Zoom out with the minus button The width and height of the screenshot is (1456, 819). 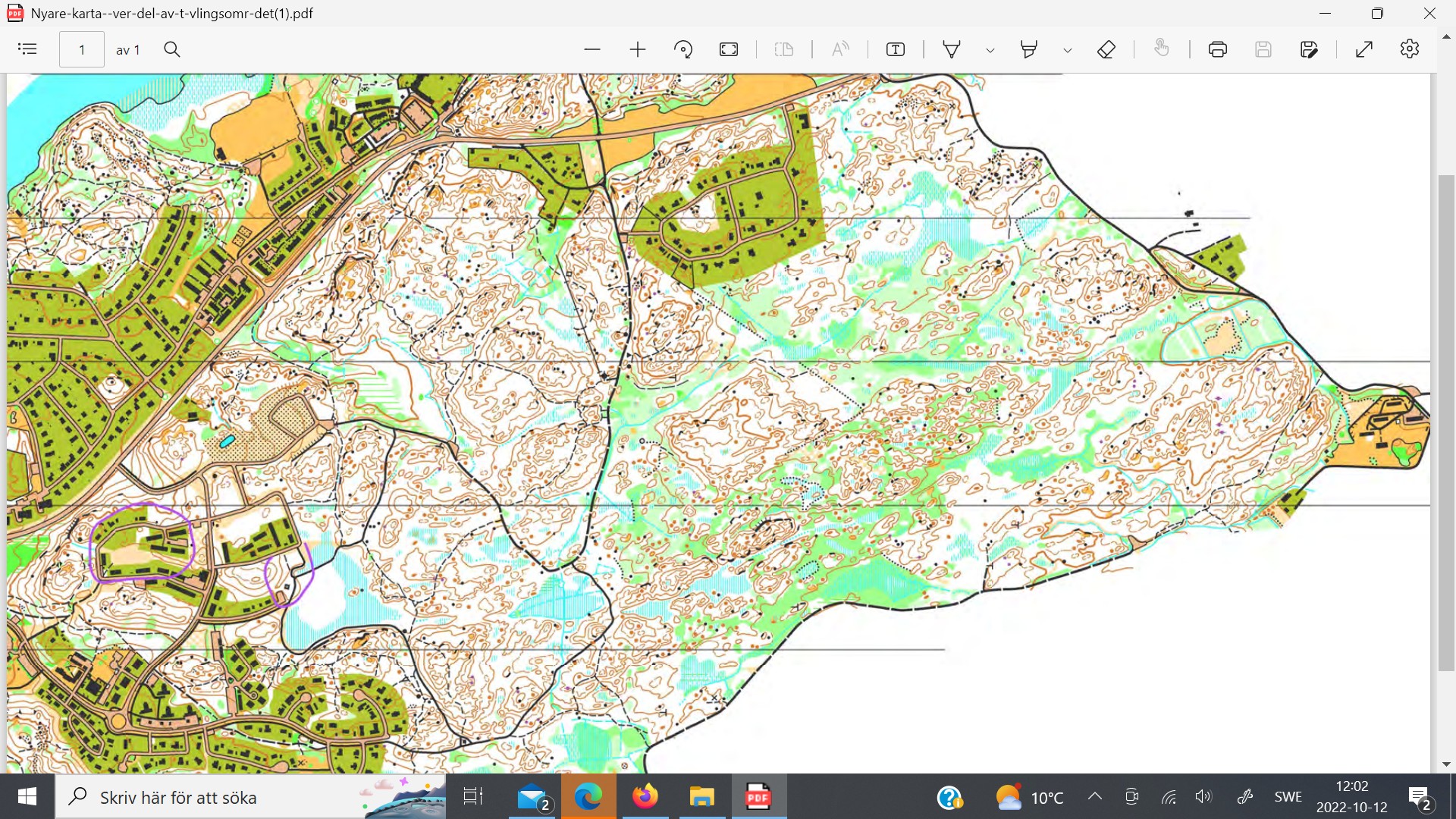pyautogui.click(x=592, y=49)
